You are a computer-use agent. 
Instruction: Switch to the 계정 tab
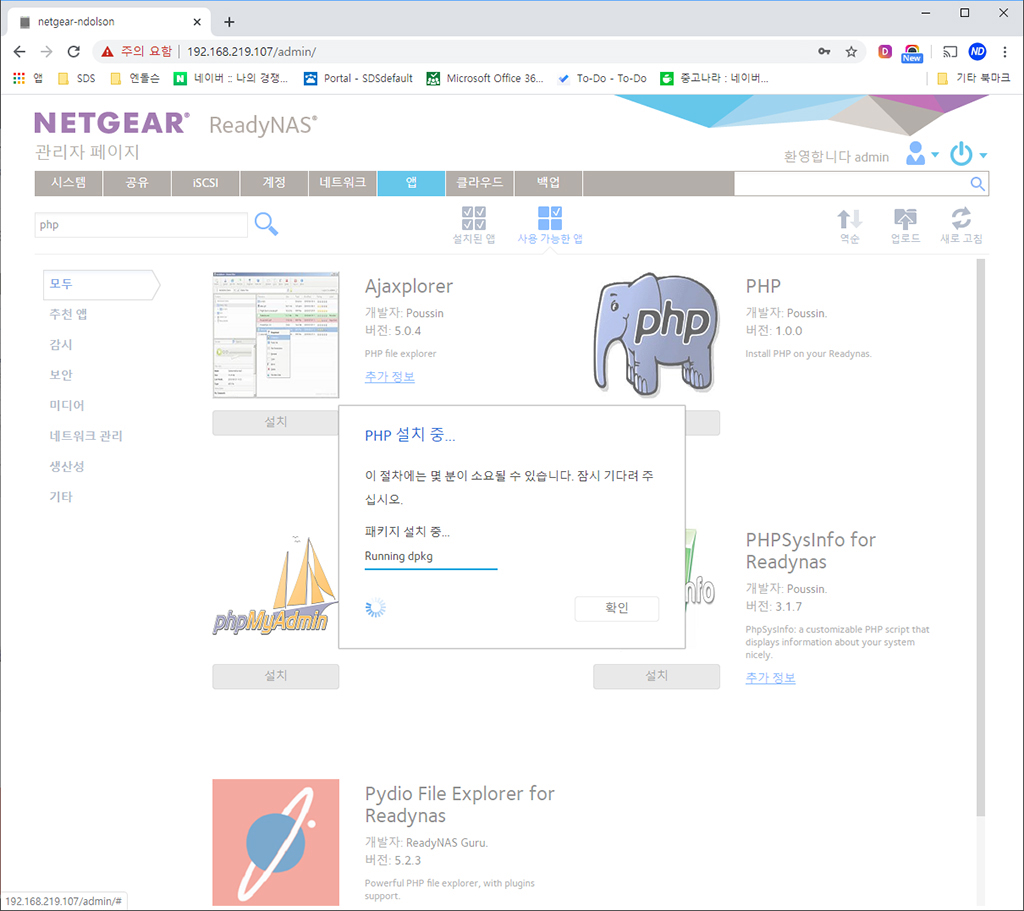click(x=274, y=183)
